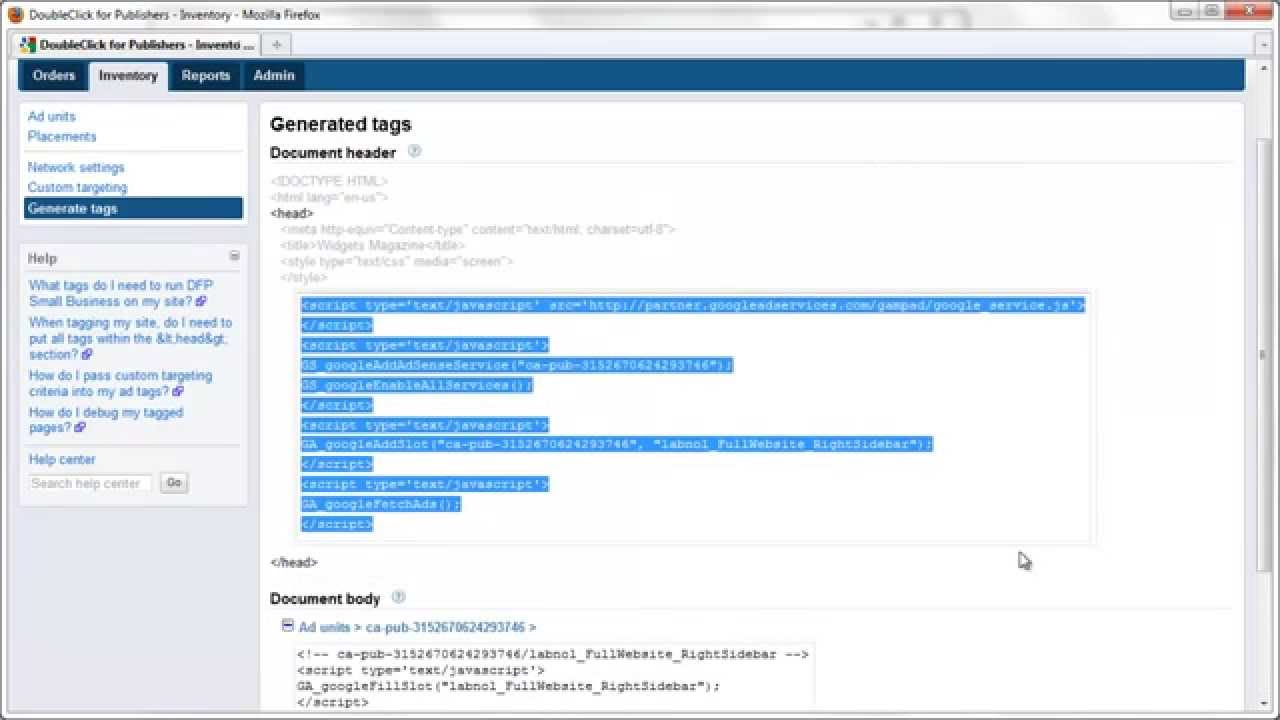The width and height of the screenshot is (1280, 720).
Task: Click external link icon after 'DFP Small Business' question
Action: pos(201,301)
